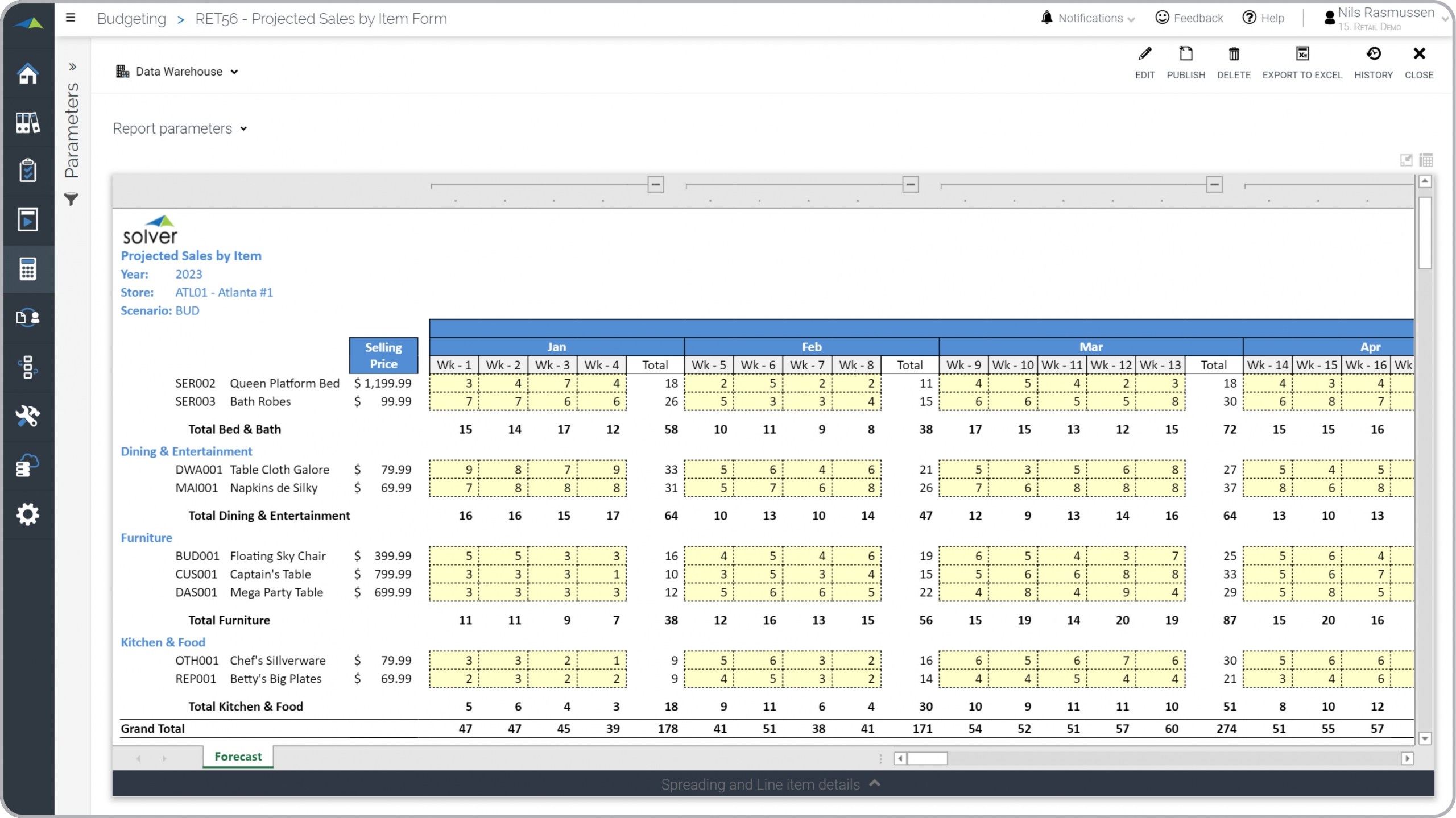The height and width of the screenshot is (818, 1456).
Task: Click the horizontal scrollbar thumb
Action: pyautogui.click(x=927, y=758)
